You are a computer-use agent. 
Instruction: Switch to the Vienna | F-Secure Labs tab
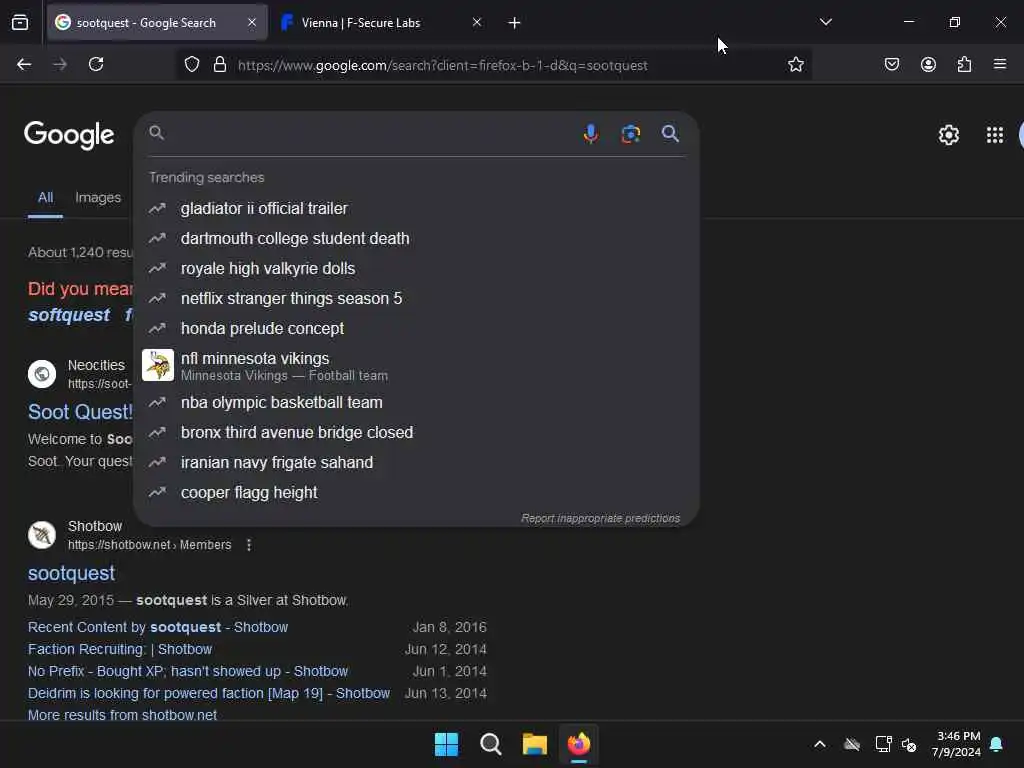(381, 22)
